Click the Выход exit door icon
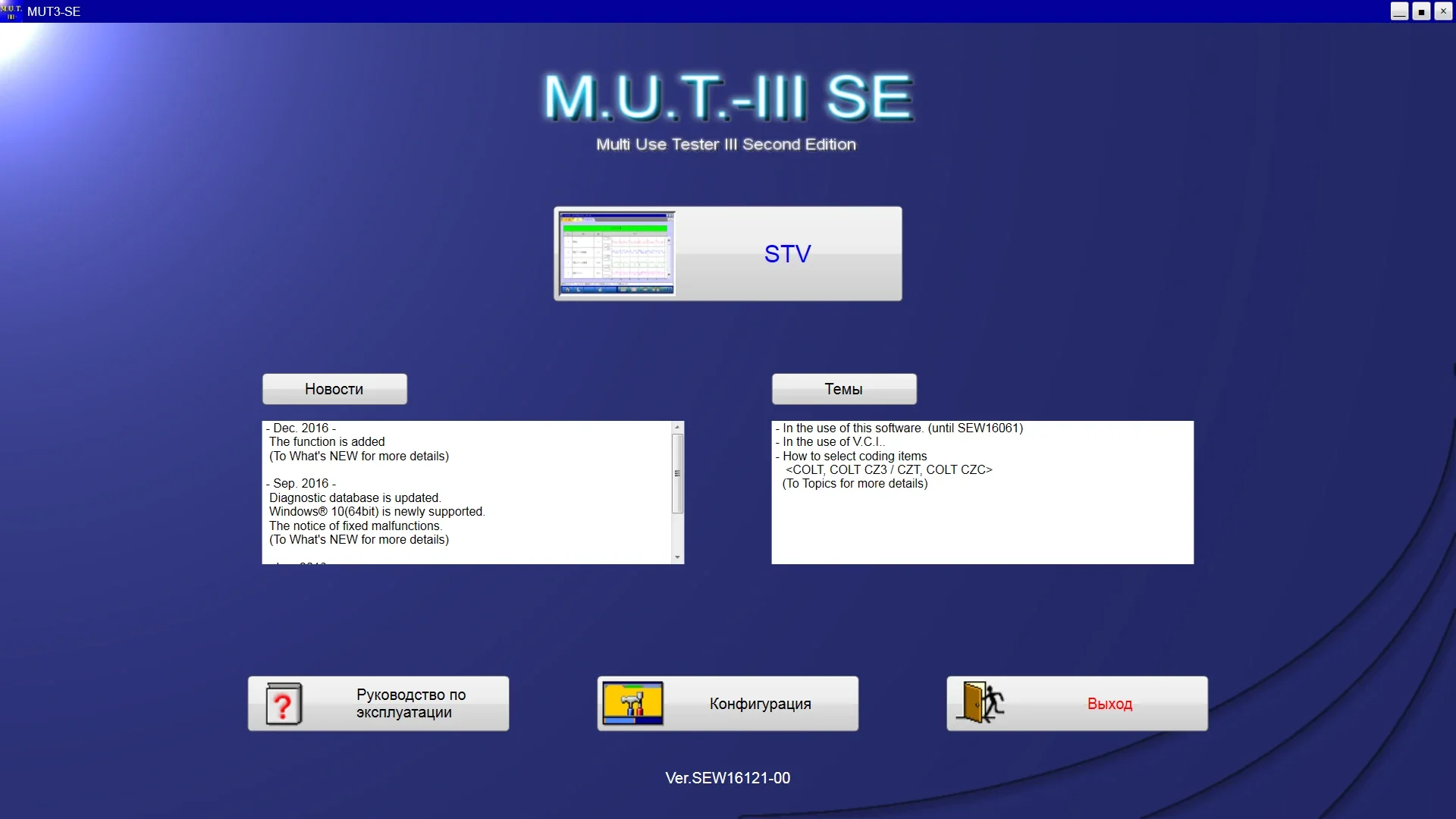 point(981,703)
